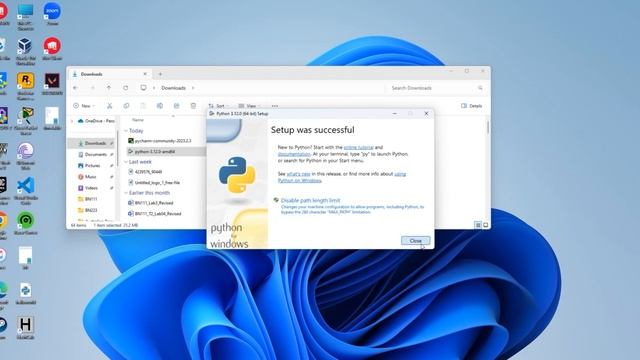Click the Rename icon in Explorer toolbar
The image size is (640, 360).
160,106
